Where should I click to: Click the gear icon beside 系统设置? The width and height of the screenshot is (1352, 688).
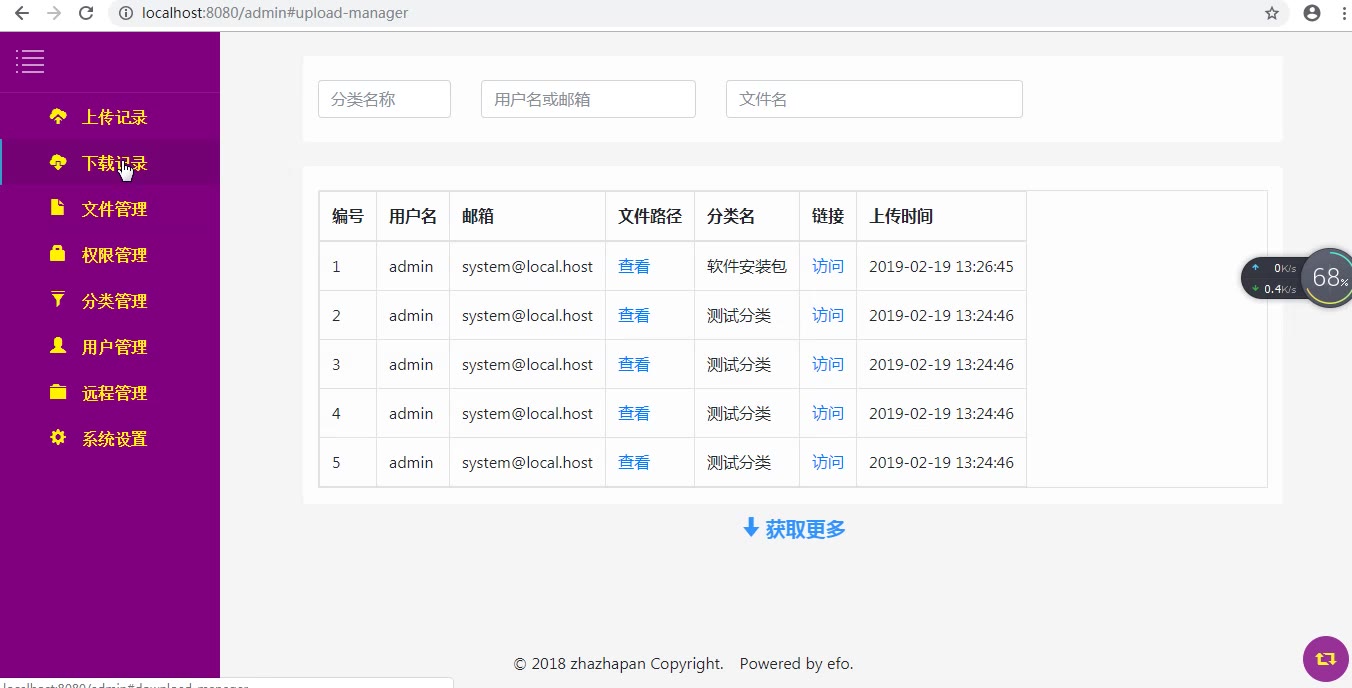coord(58,438)
